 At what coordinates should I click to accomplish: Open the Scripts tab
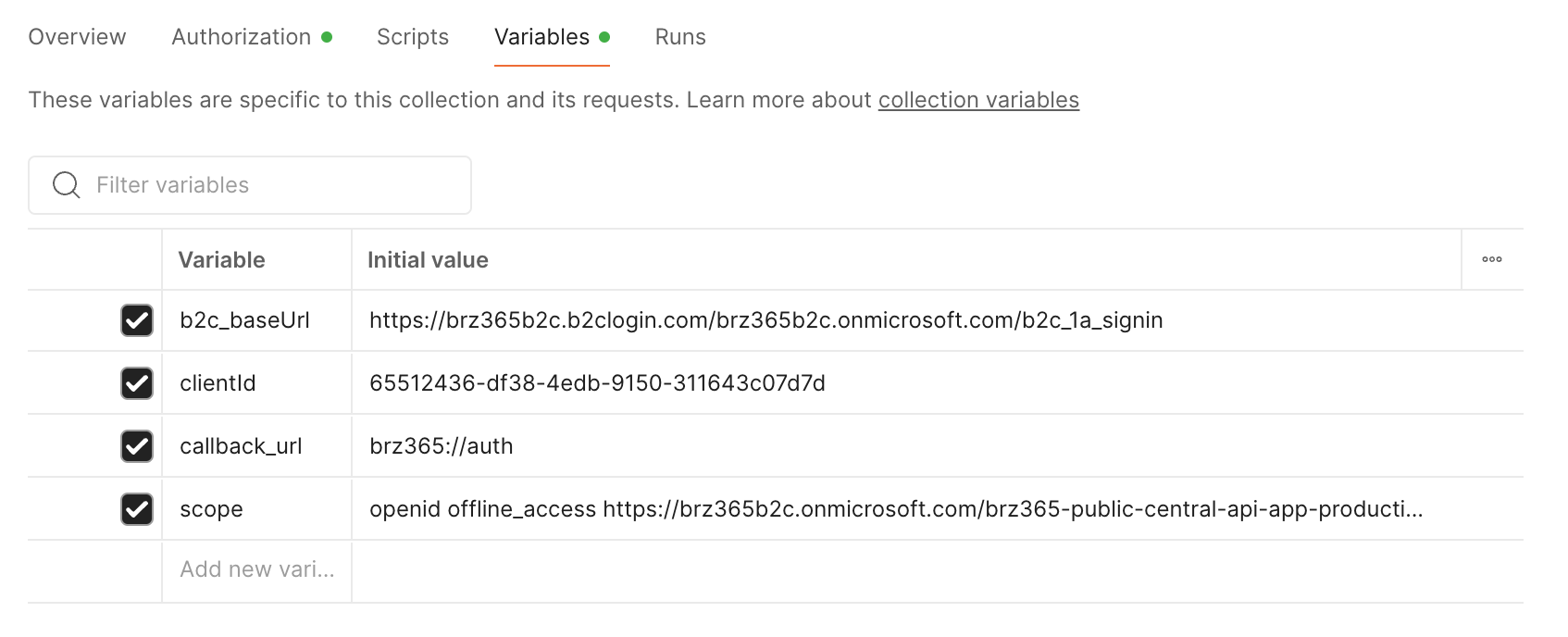point(412,37)
